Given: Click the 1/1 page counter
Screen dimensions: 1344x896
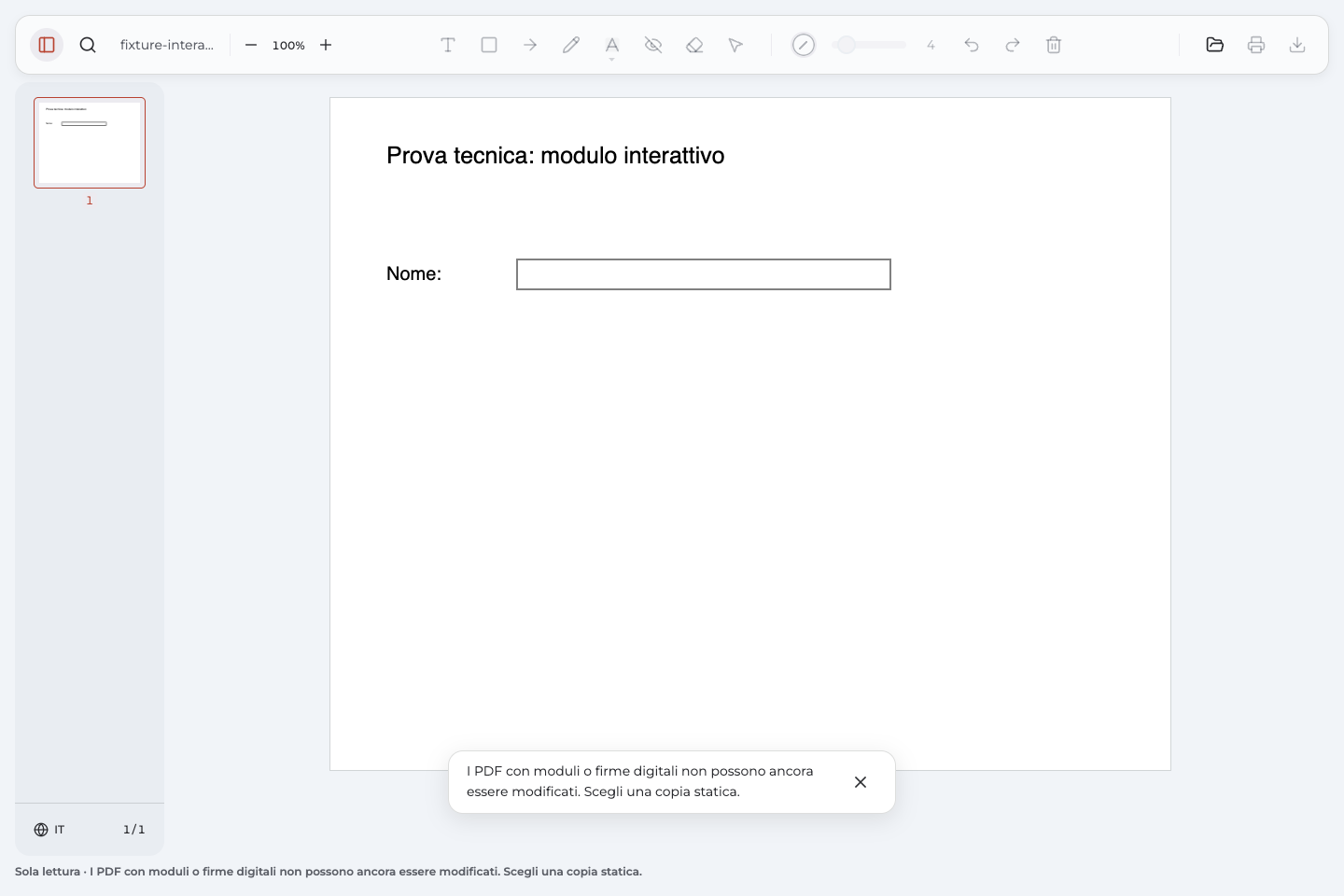Looking at the screenshot, I should click(x=134, y=830).
